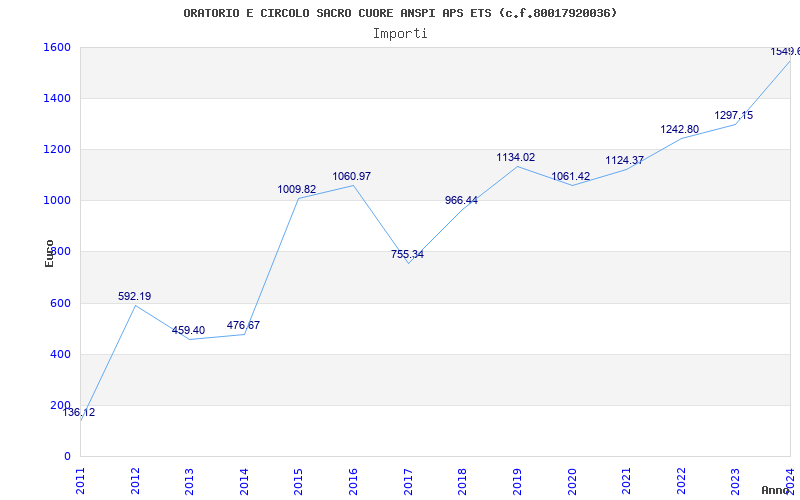Click the 2015 x-axis year label

pos(298,481)
